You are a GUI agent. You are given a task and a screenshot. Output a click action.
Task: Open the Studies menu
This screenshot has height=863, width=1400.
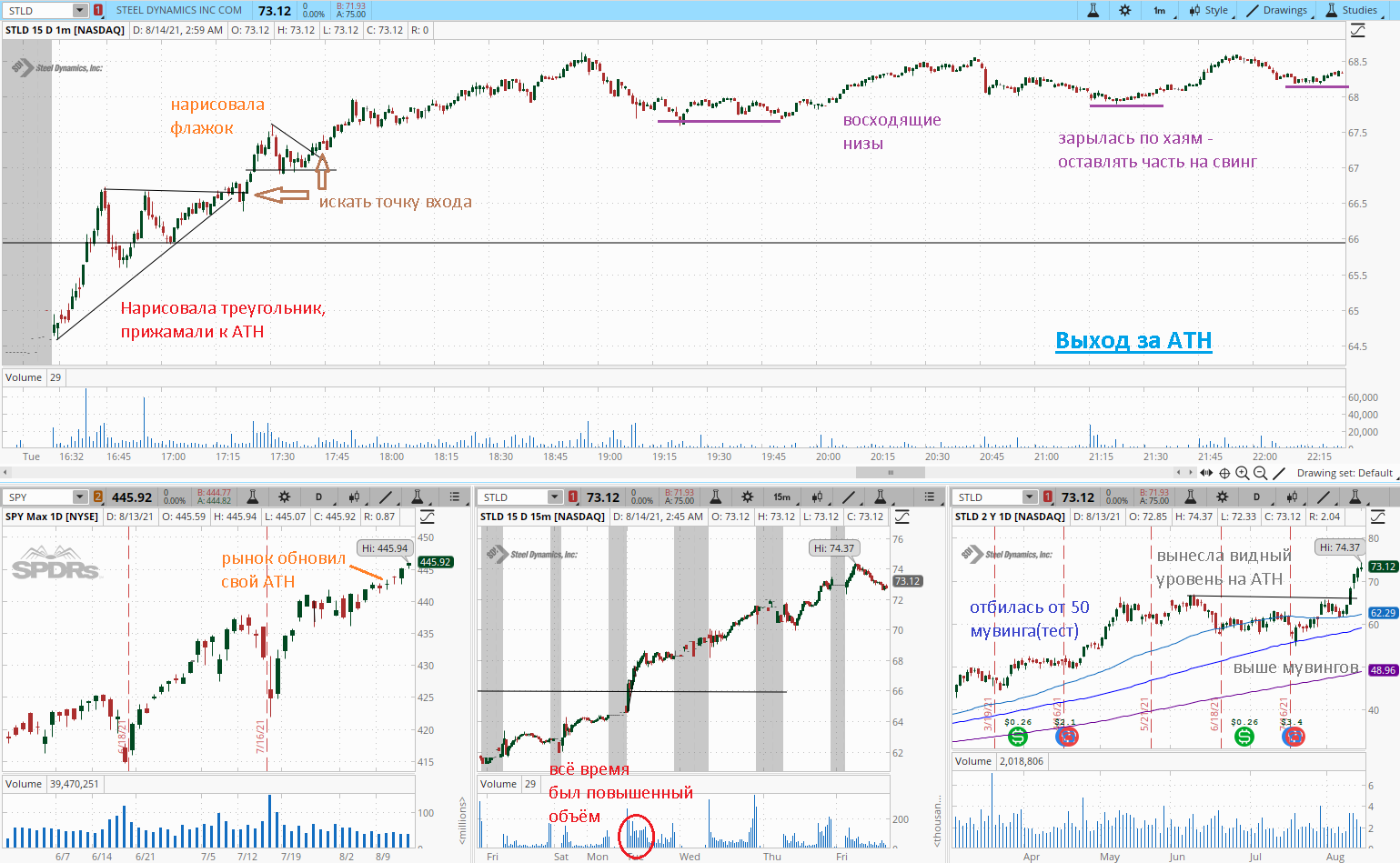(x=1352, y=11)
